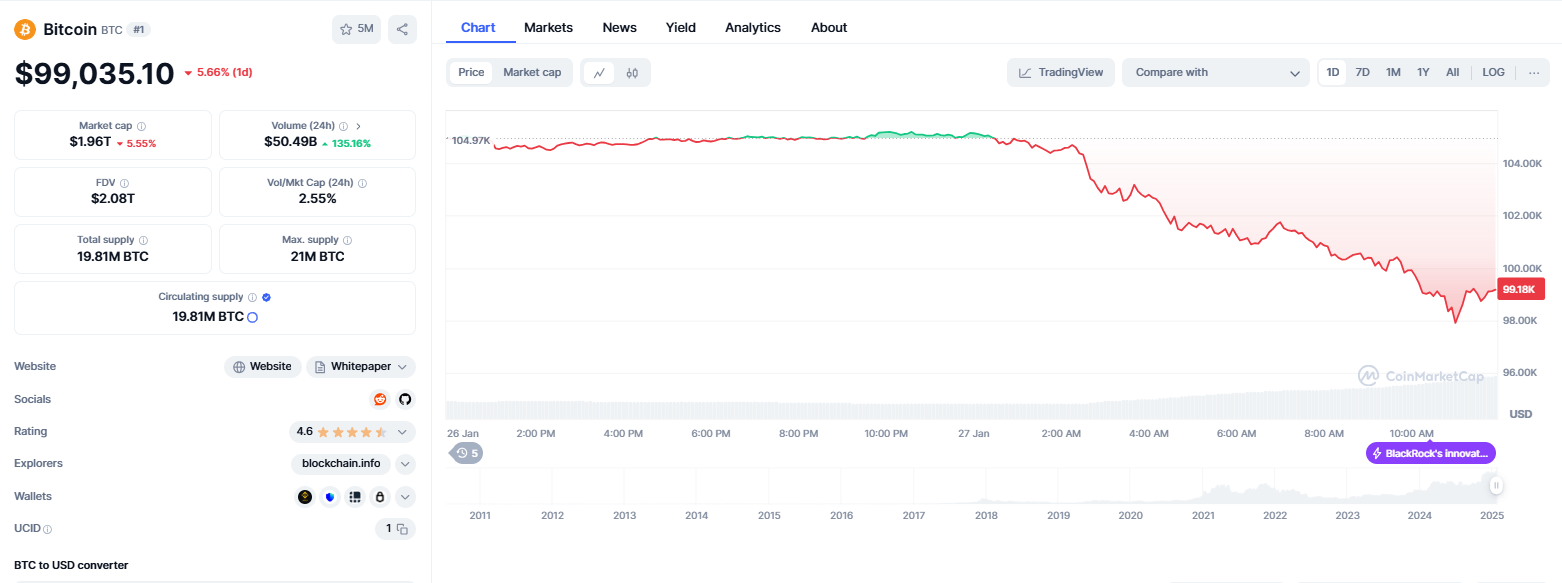Click the timeline range slider handle
The width and height of the screenshot is (1562, 583).
(x=1496, y=486)
